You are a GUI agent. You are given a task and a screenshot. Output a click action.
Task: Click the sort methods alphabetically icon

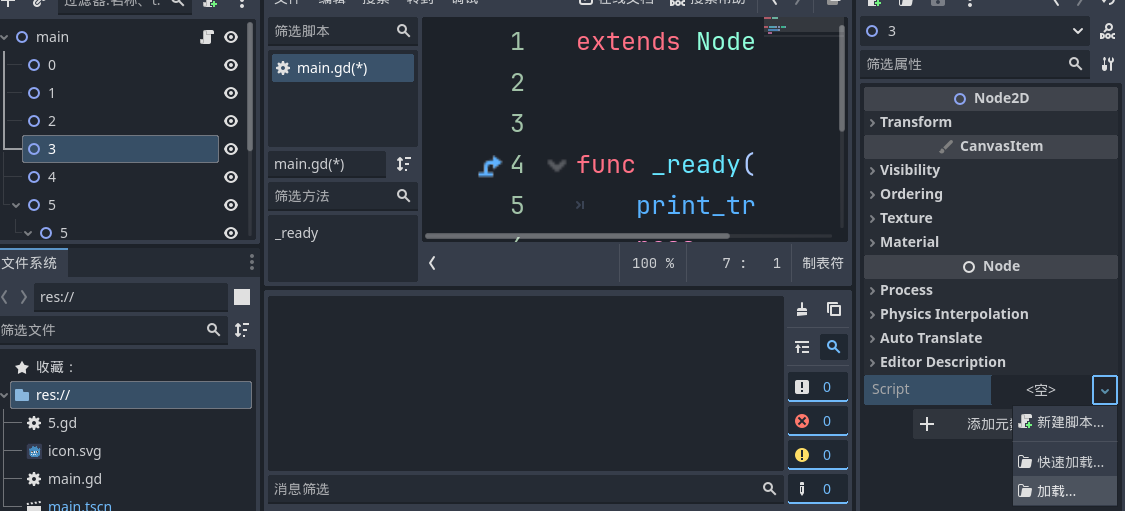[x=403, y=164]
